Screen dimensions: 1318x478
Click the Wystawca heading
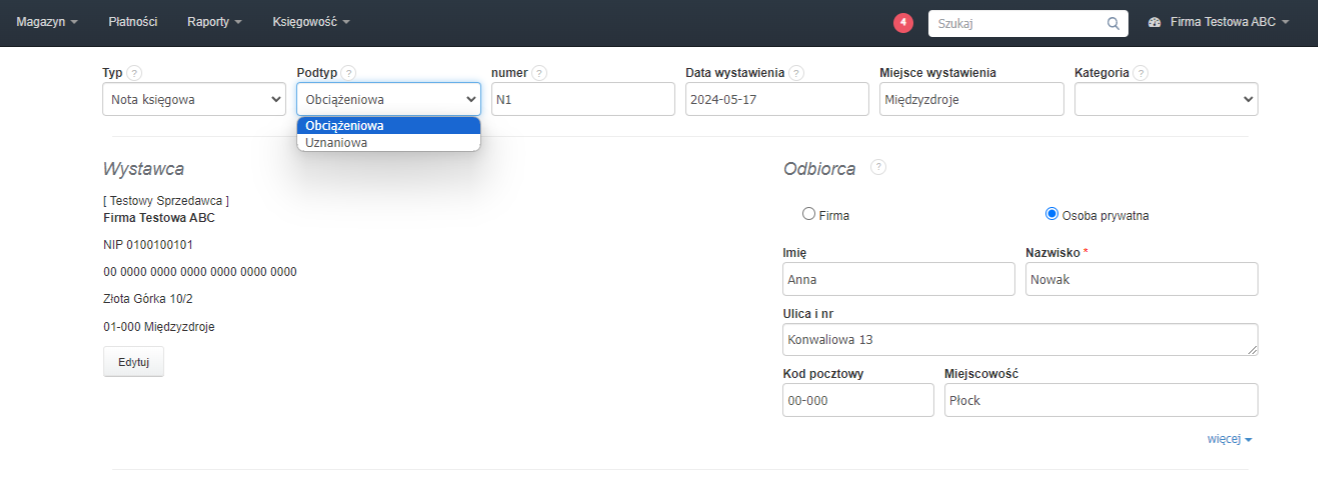[x=143, y=169]
